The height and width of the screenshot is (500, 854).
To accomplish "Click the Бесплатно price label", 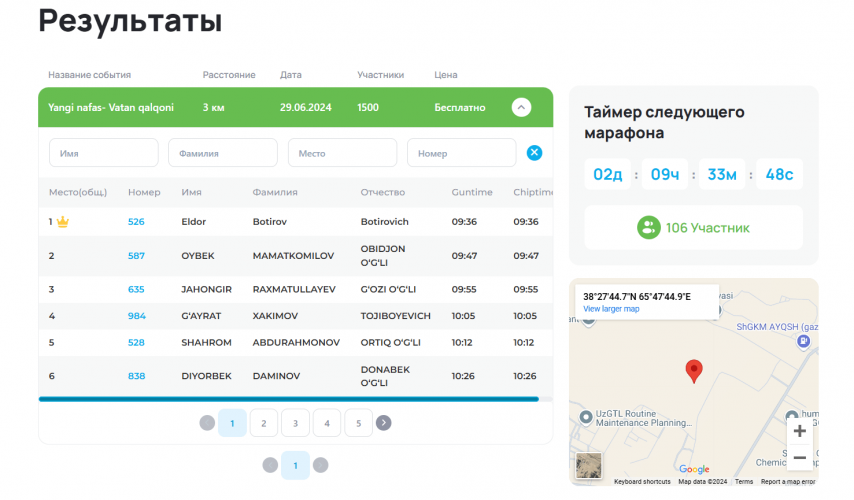I will coord(460,107).
